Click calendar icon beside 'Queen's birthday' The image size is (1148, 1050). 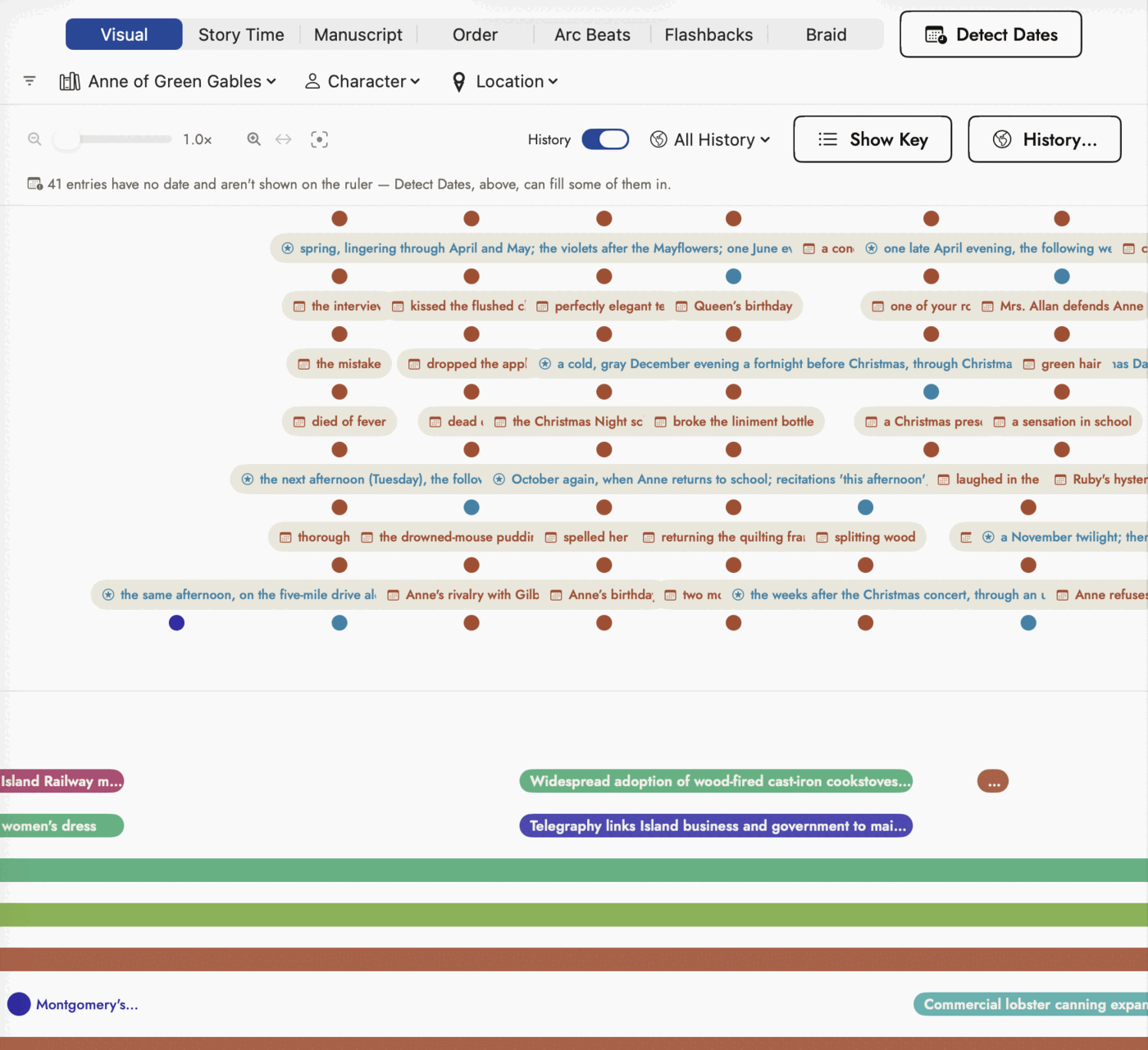click(x=681, y=307)
